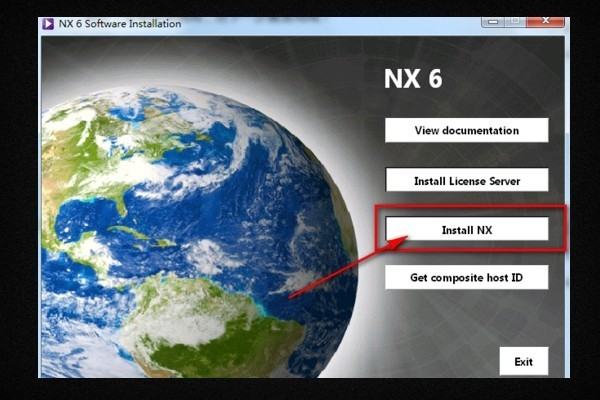The image size is (600, 400).
Task: Start Install License Server setup
Action: [467, 181]
